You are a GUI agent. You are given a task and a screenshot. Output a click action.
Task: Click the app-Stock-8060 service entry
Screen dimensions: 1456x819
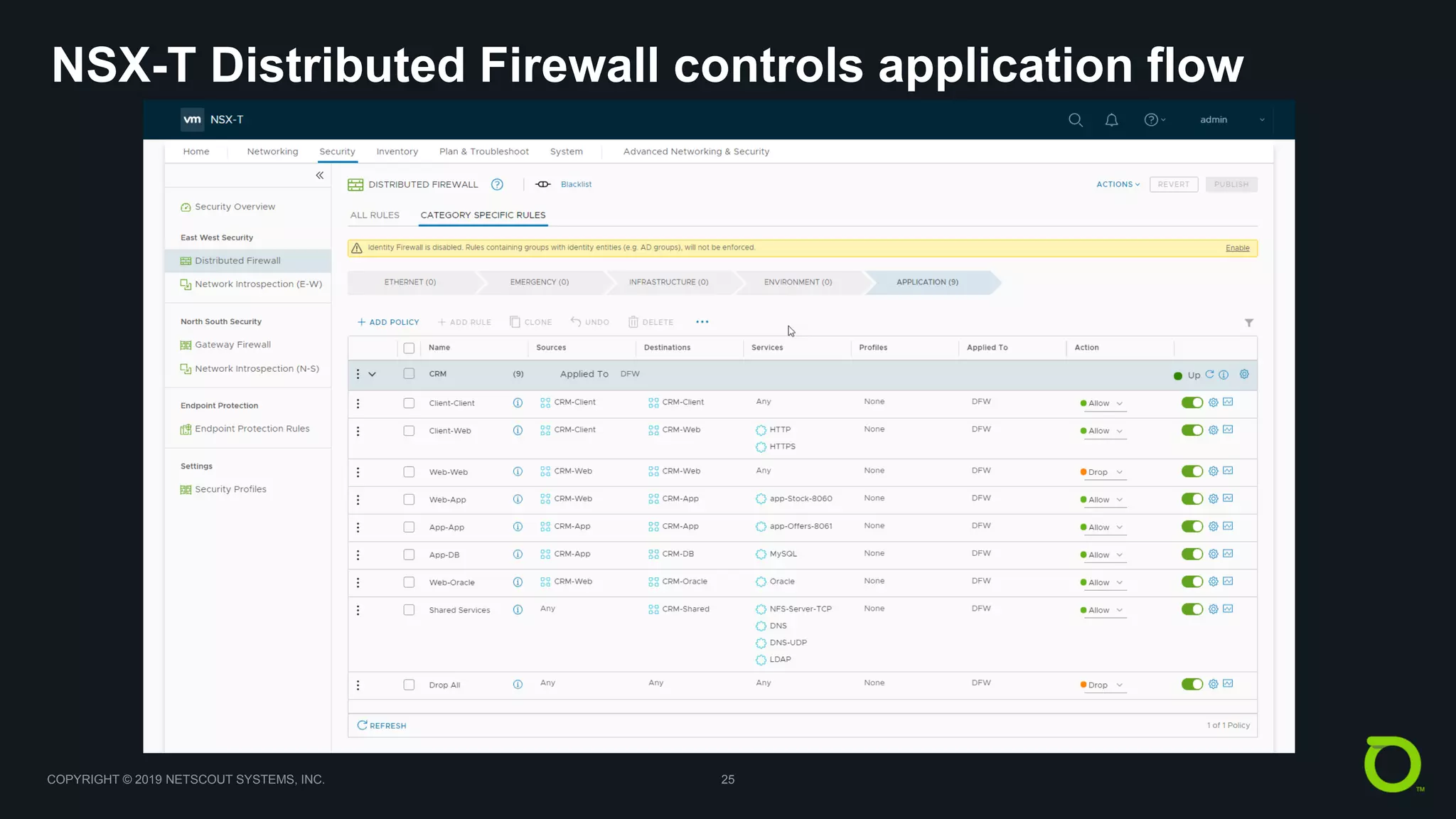794,499
